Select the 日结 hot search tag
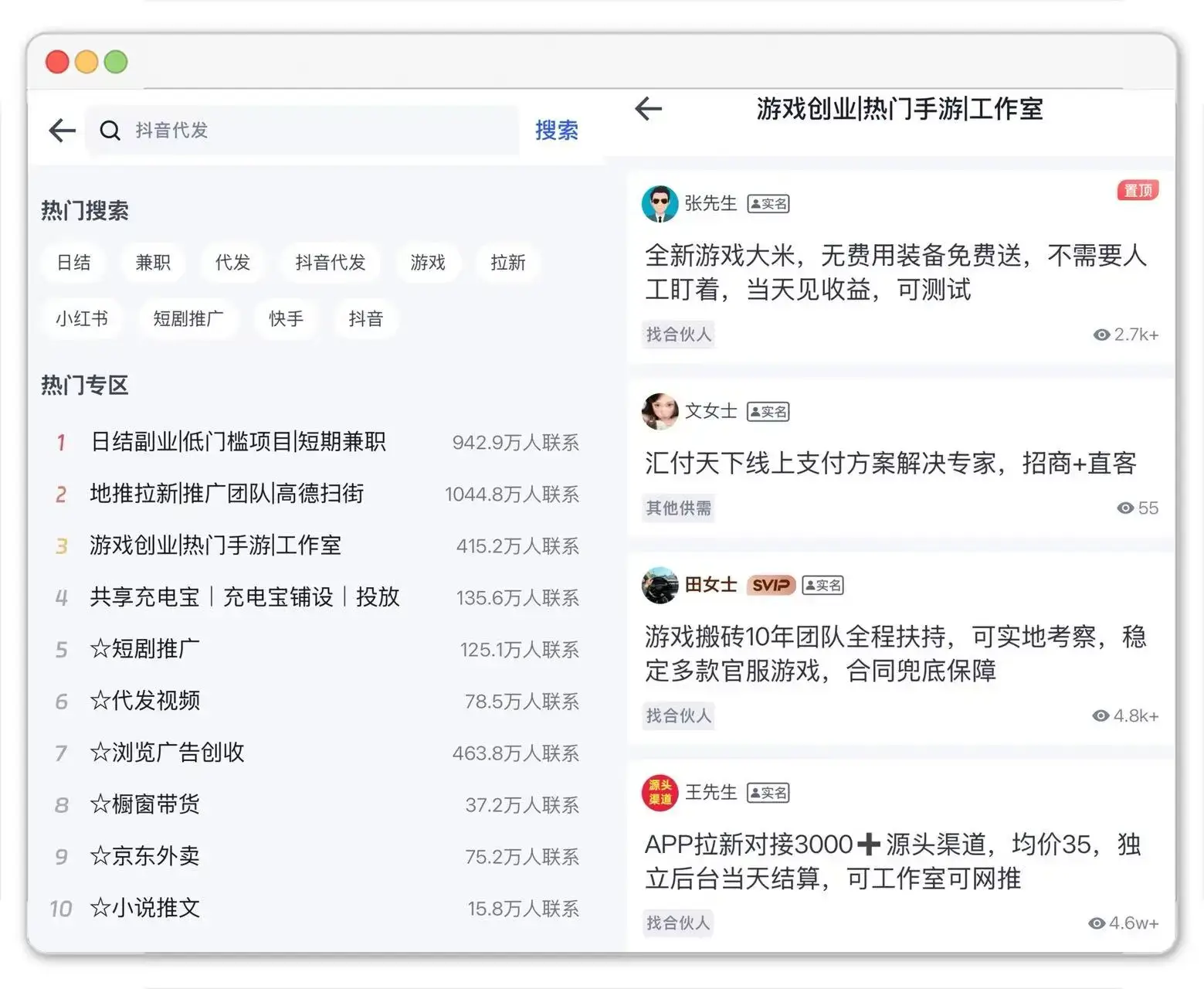The height and width of the screenshot is (989, 1204). click(x=74, y=263)
